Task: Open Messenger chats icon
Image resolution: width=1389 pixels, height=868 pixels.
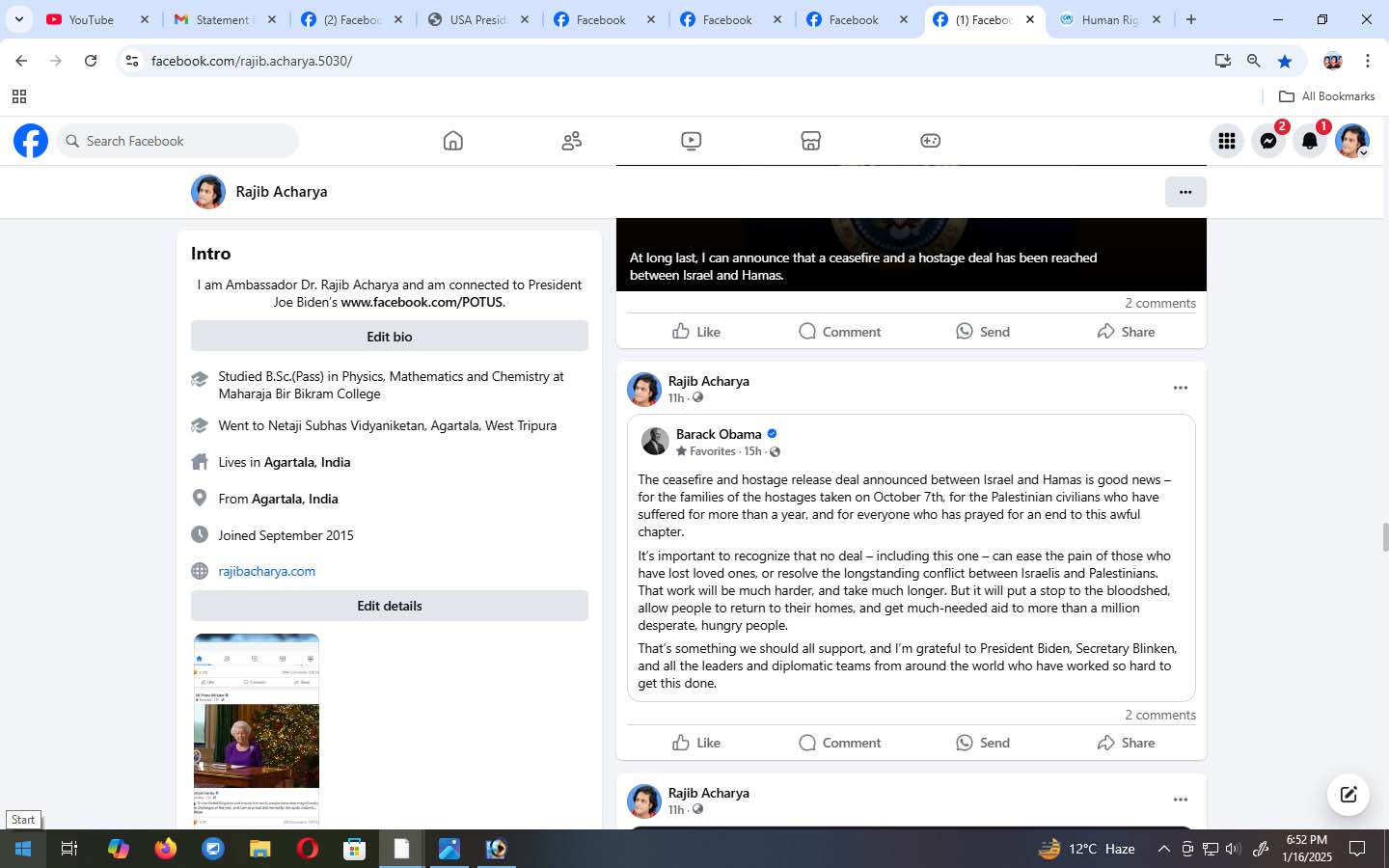Action: 1268,141
